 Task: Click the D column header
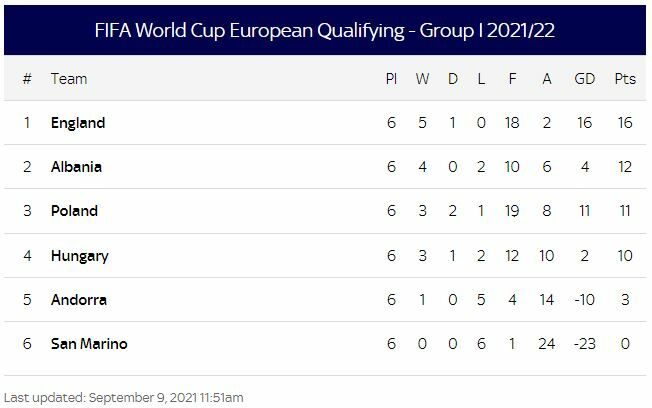click(452, 79)
